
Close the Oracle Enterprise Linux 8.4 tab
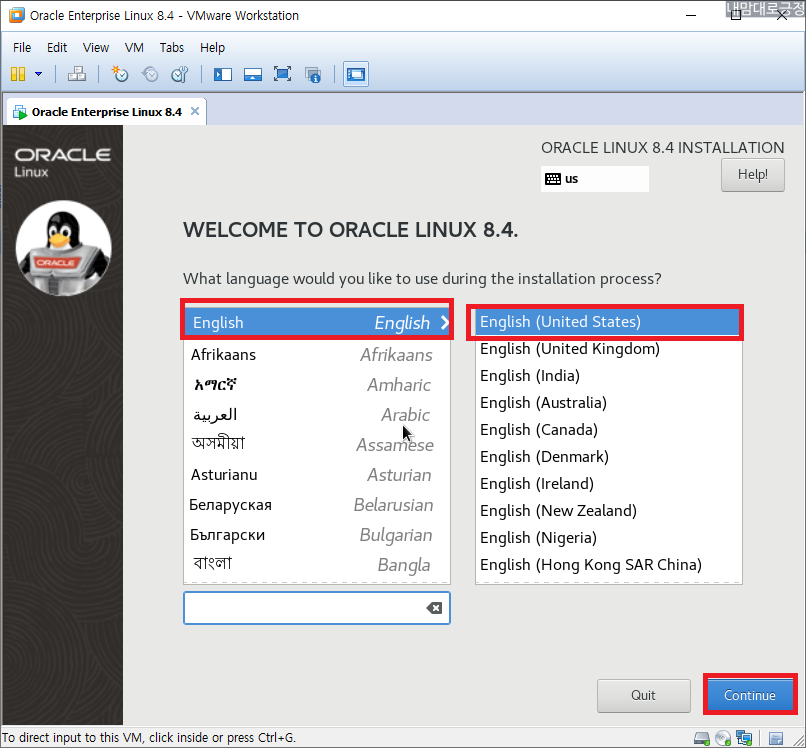coord(195,111)
